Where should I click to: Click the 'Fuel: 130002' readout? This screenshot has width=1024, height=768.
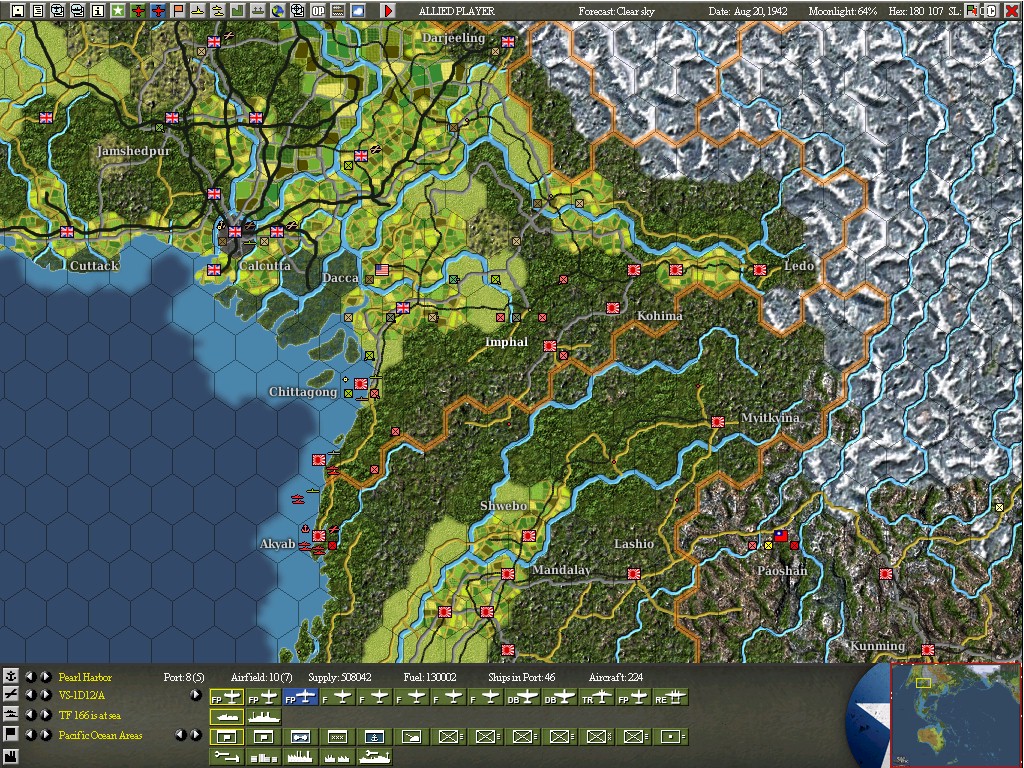click(430, 677)
